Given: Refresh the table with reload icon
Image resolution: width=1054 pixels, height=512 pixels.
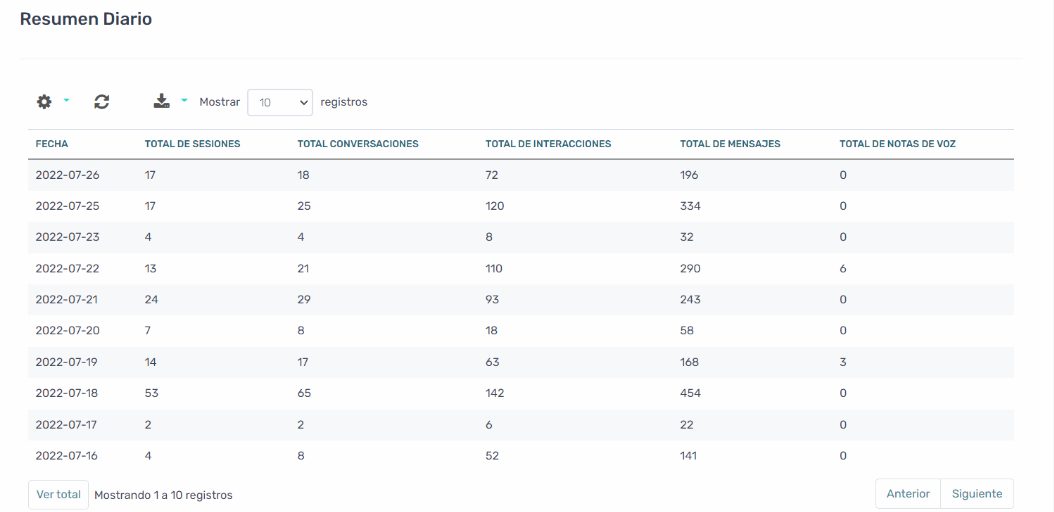Looking at the screenshot, I should (x=102, y=102).
